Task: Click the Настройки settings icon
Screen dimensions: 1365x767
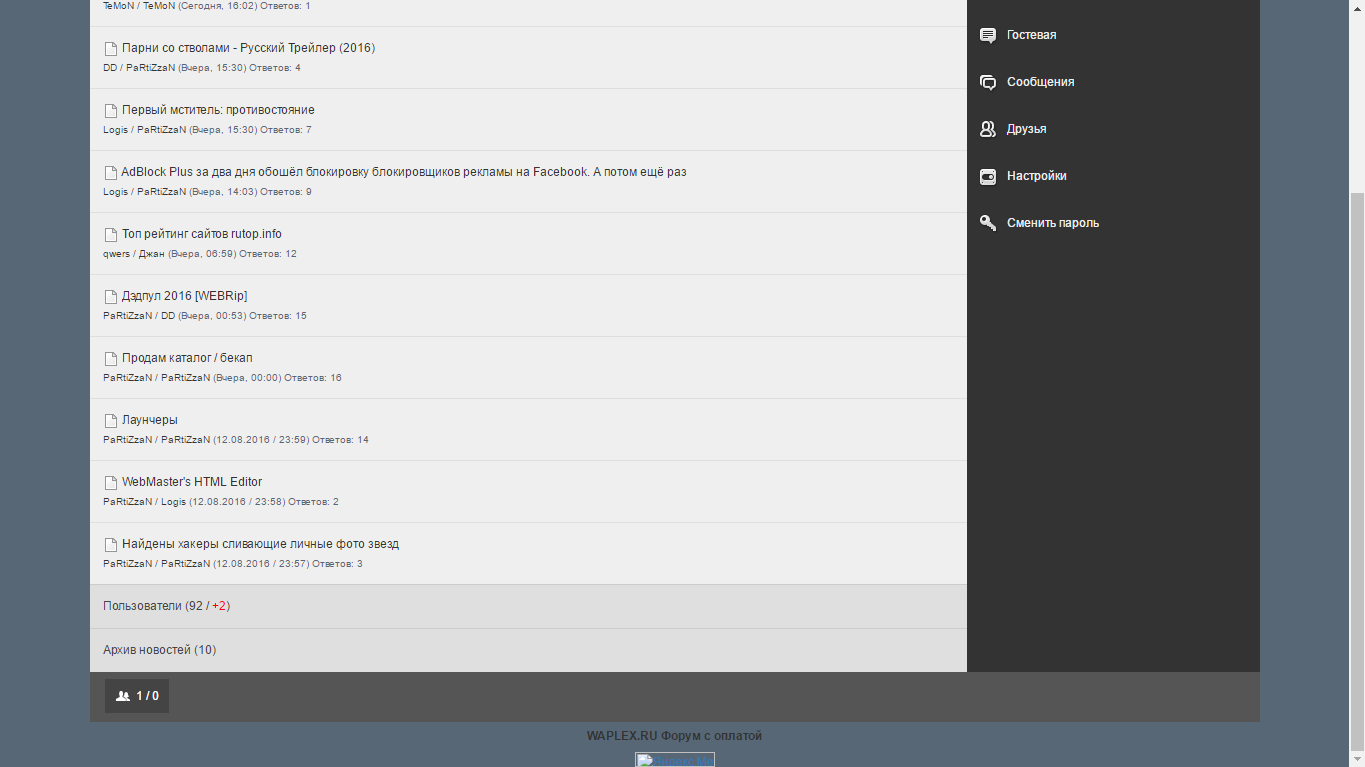Action: (988, 176)
